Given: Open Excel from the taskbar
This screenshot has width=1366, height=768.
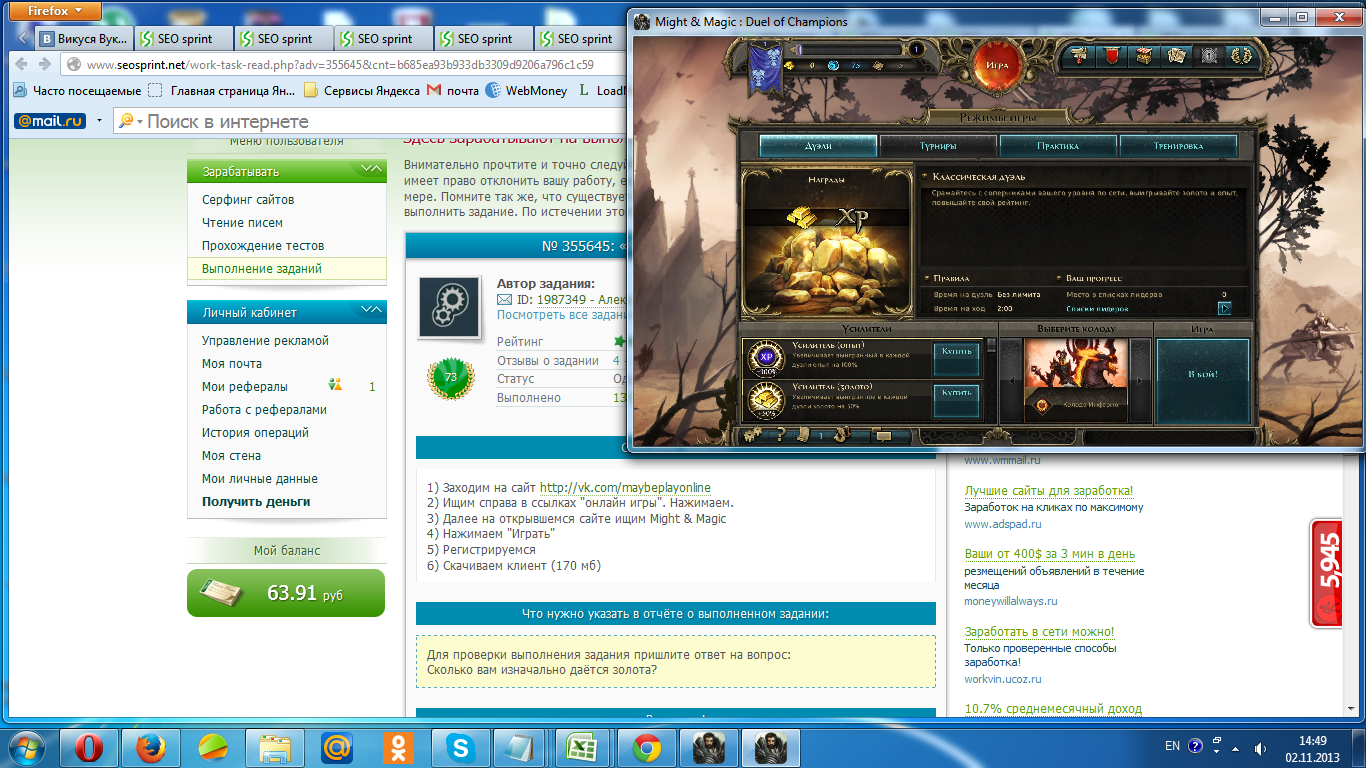Looking at the screenshot, I should (584, 747).
